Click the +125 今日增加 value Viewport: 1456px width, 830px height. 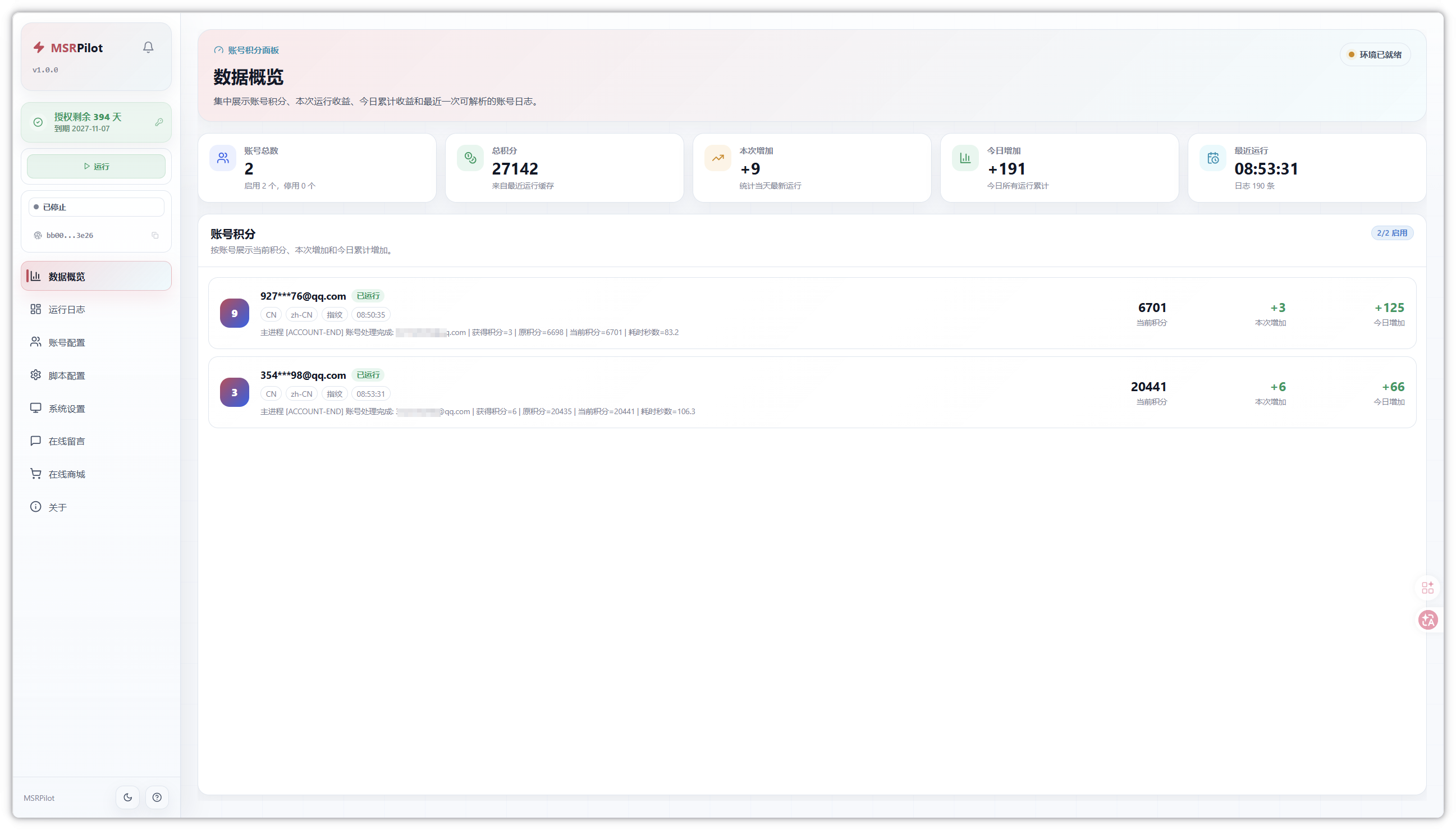click(x=1389, y=308)
